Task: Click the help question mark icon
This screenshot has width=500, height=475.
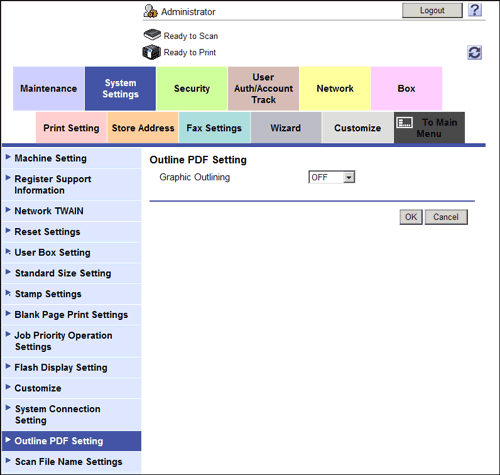Action: 475,10
